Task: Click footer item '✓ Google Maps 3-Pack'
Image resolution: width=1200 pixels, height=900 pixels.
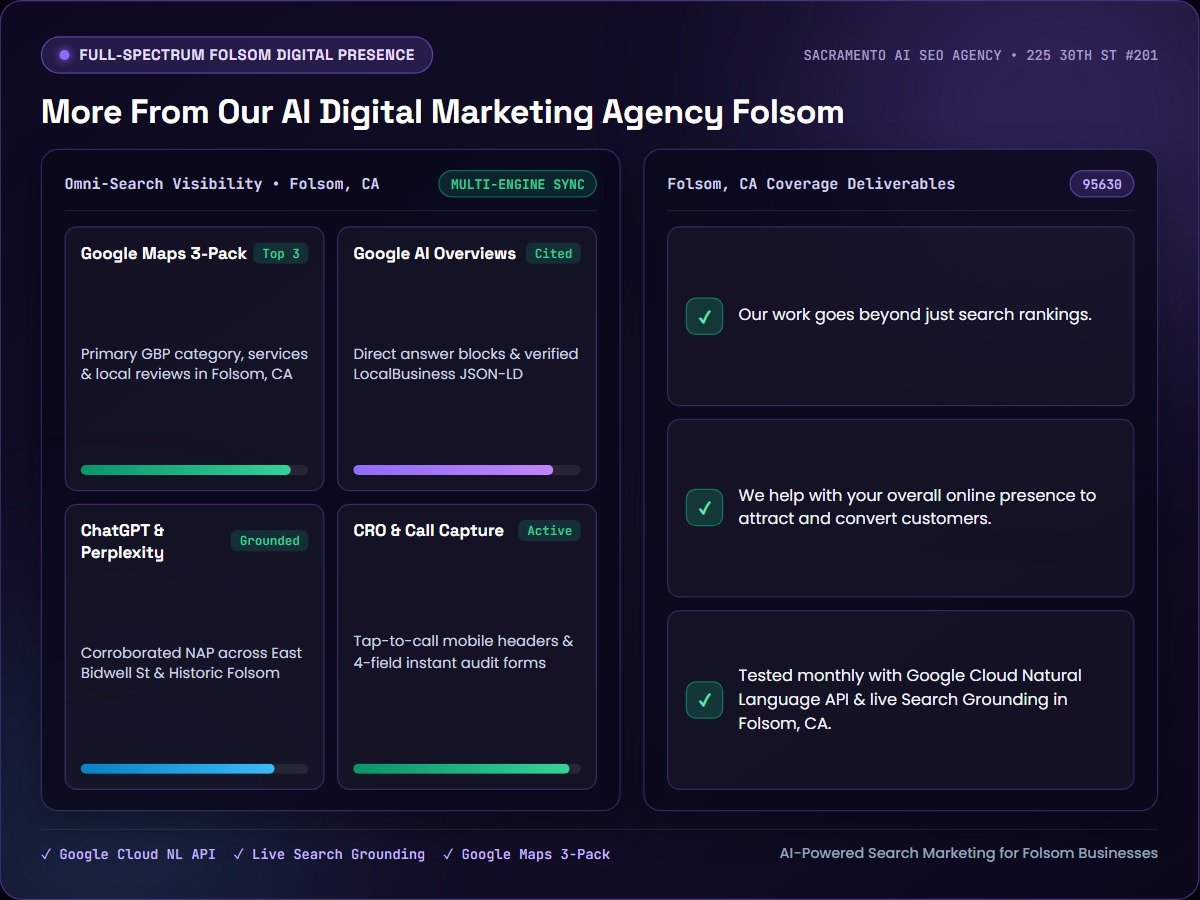Action: pos(526,854)
